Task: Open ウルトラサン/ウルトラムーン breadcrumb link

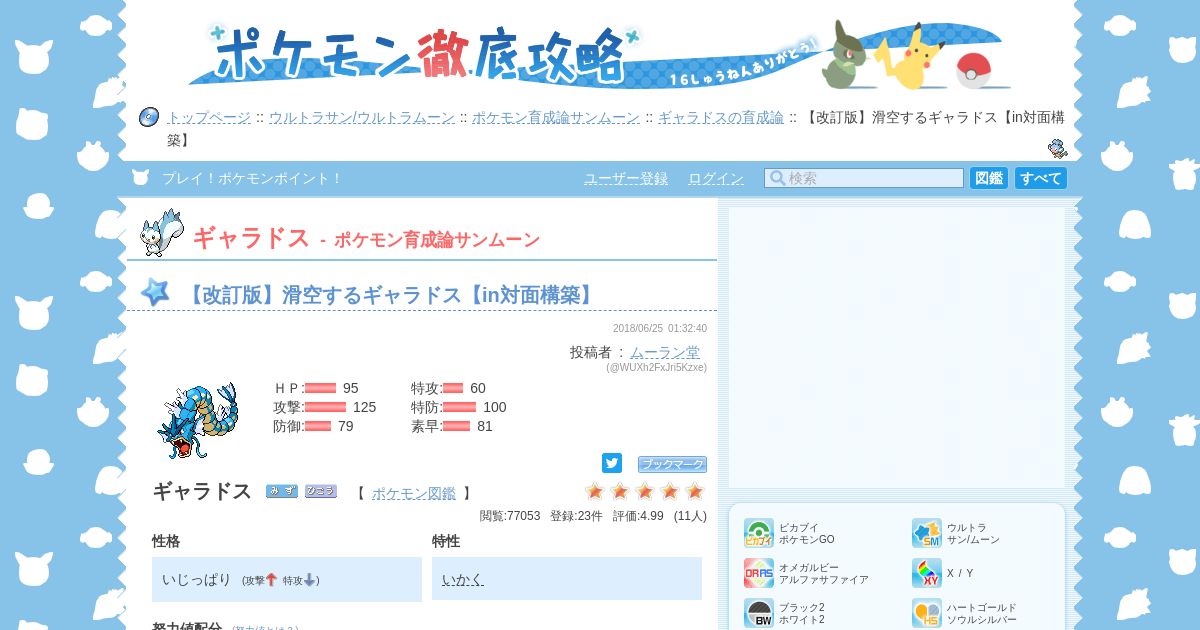Action: point(361,117)
